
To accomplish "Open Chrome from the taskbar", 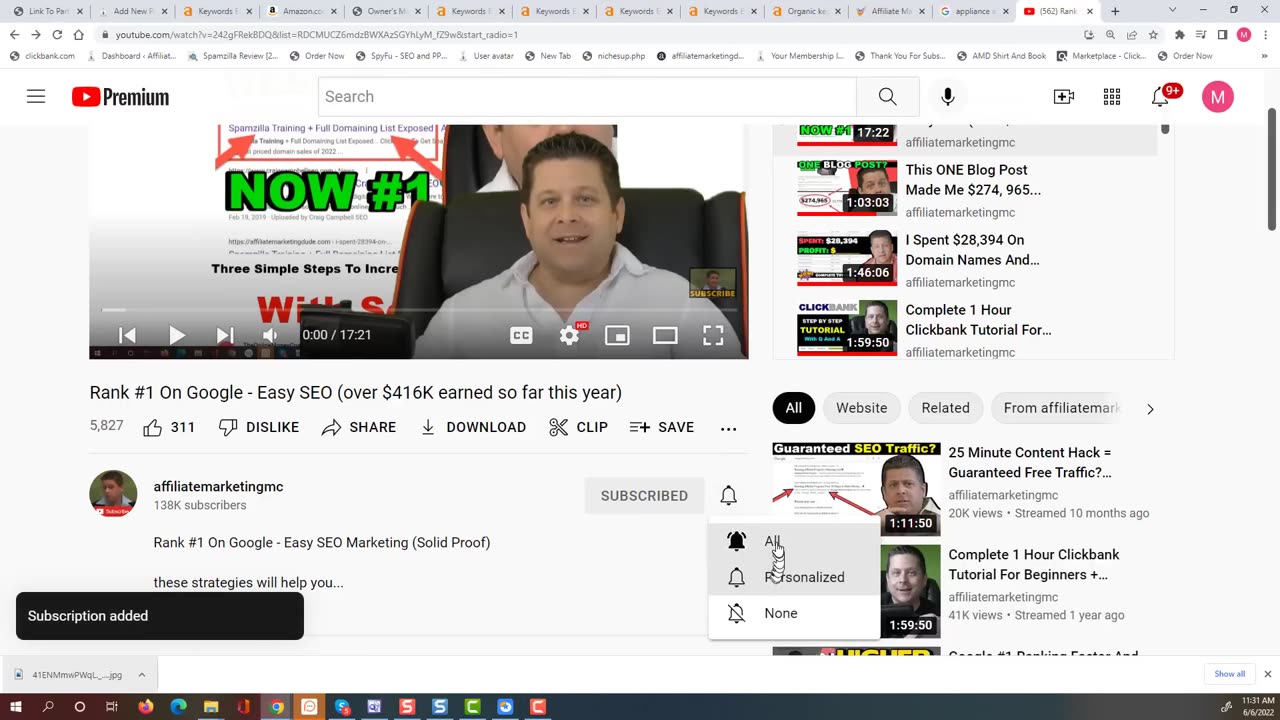I will pyautogui.click(x=277, y=707).
